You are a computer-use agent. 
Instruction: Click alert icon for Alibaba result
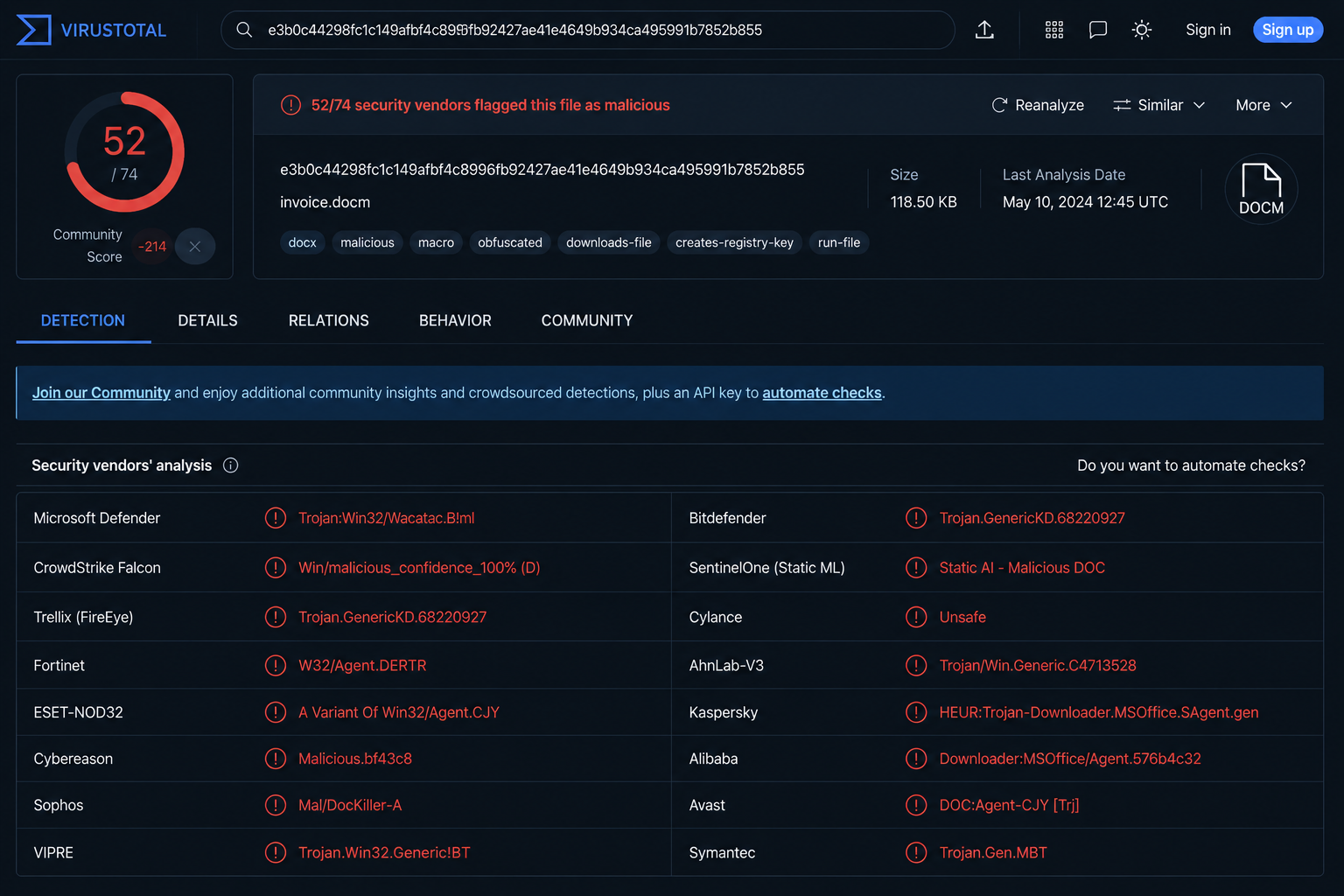coord(916,759)
